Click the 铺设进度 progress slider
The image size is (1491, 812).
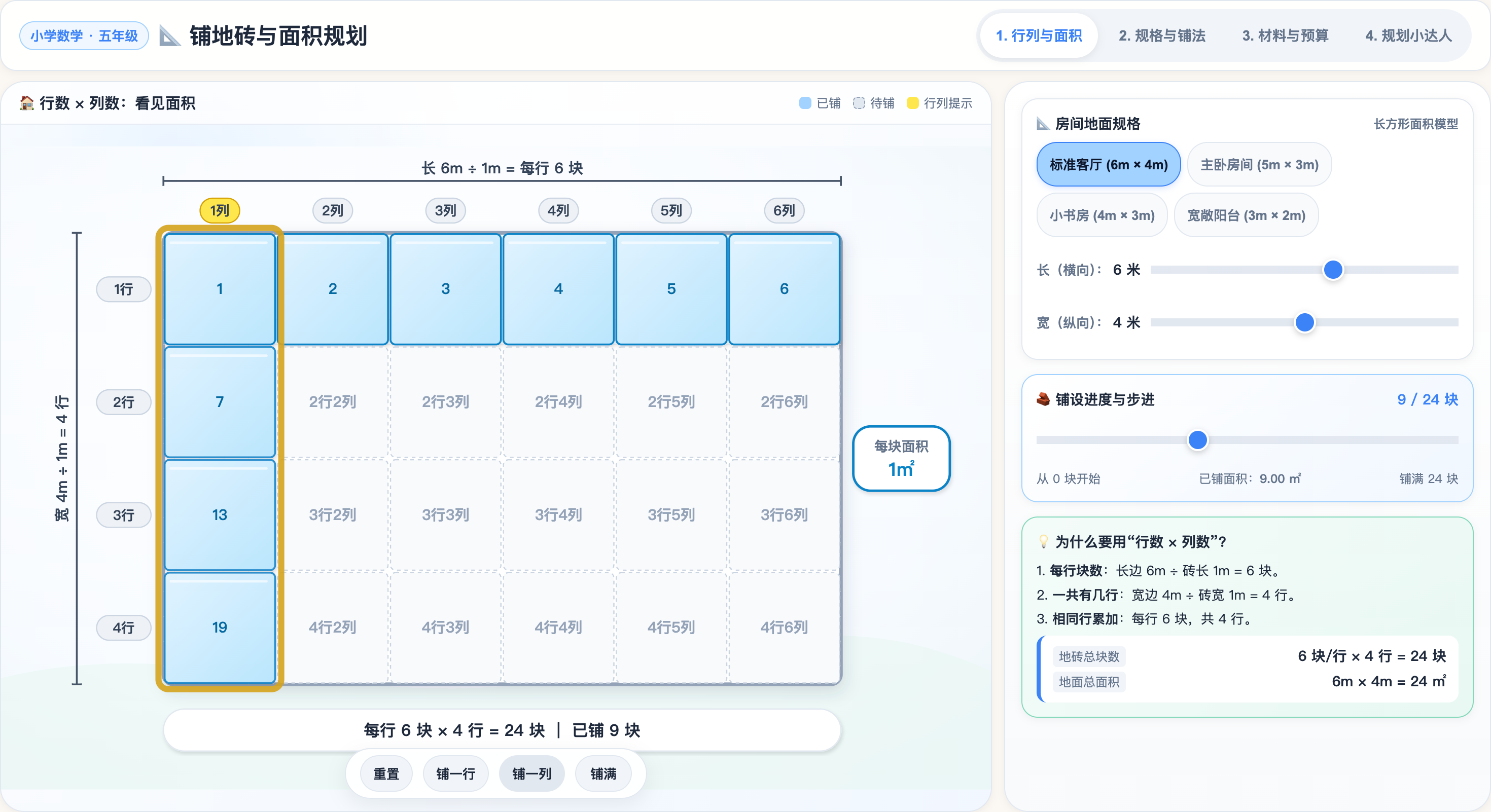click(1247, 440)
